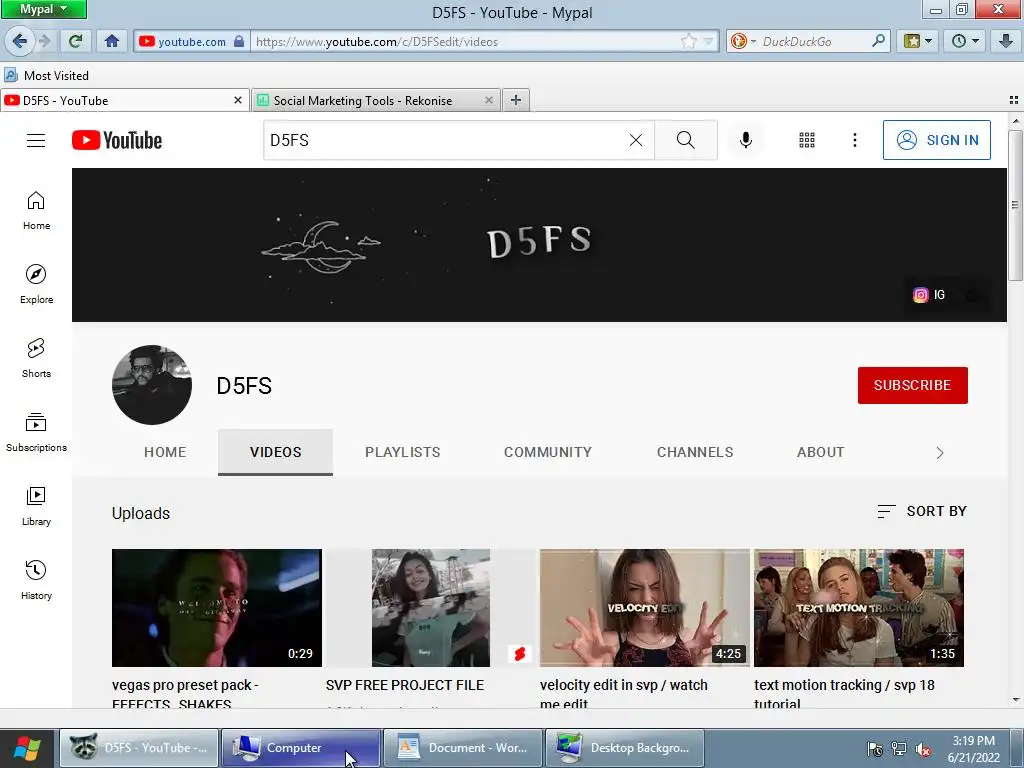The height and width of the screenshot is (768, 1024).
Task: Open text motion tracking tutorial title
Action: click(844, 694)
